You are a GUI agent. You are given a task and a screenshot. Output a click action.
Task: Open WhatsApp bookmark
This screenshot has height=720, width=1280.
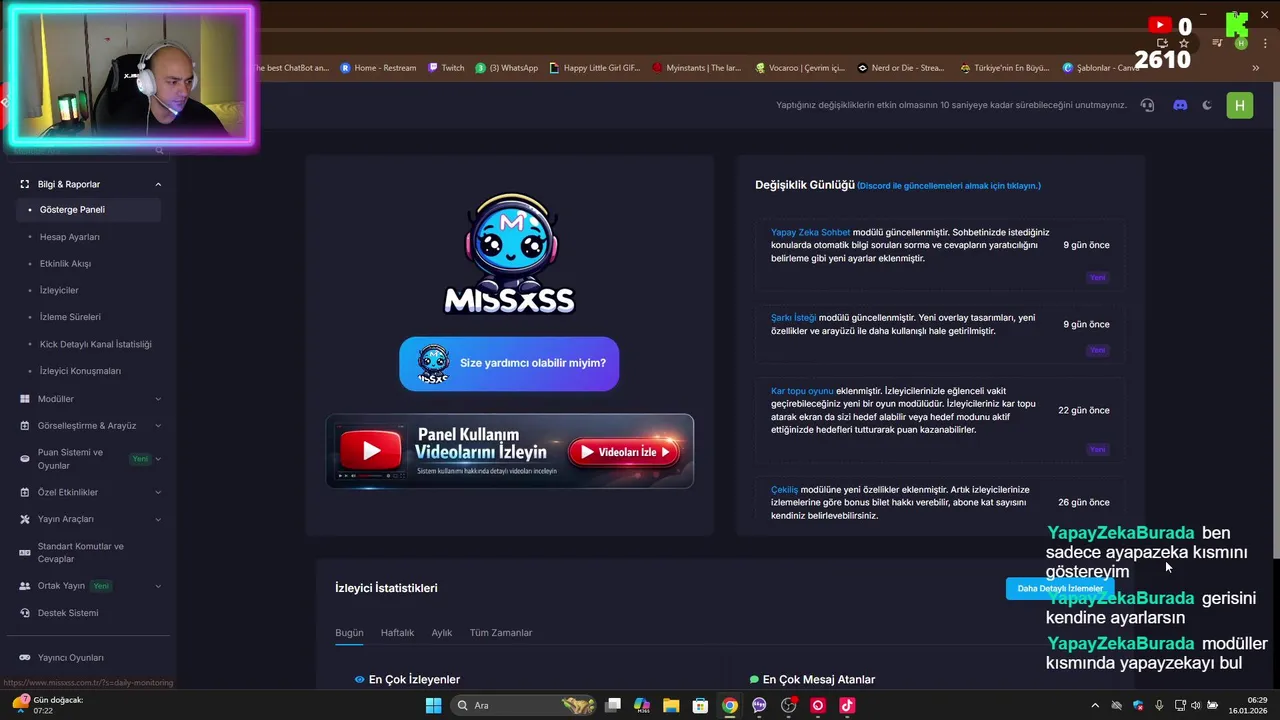tap(507, 68)
